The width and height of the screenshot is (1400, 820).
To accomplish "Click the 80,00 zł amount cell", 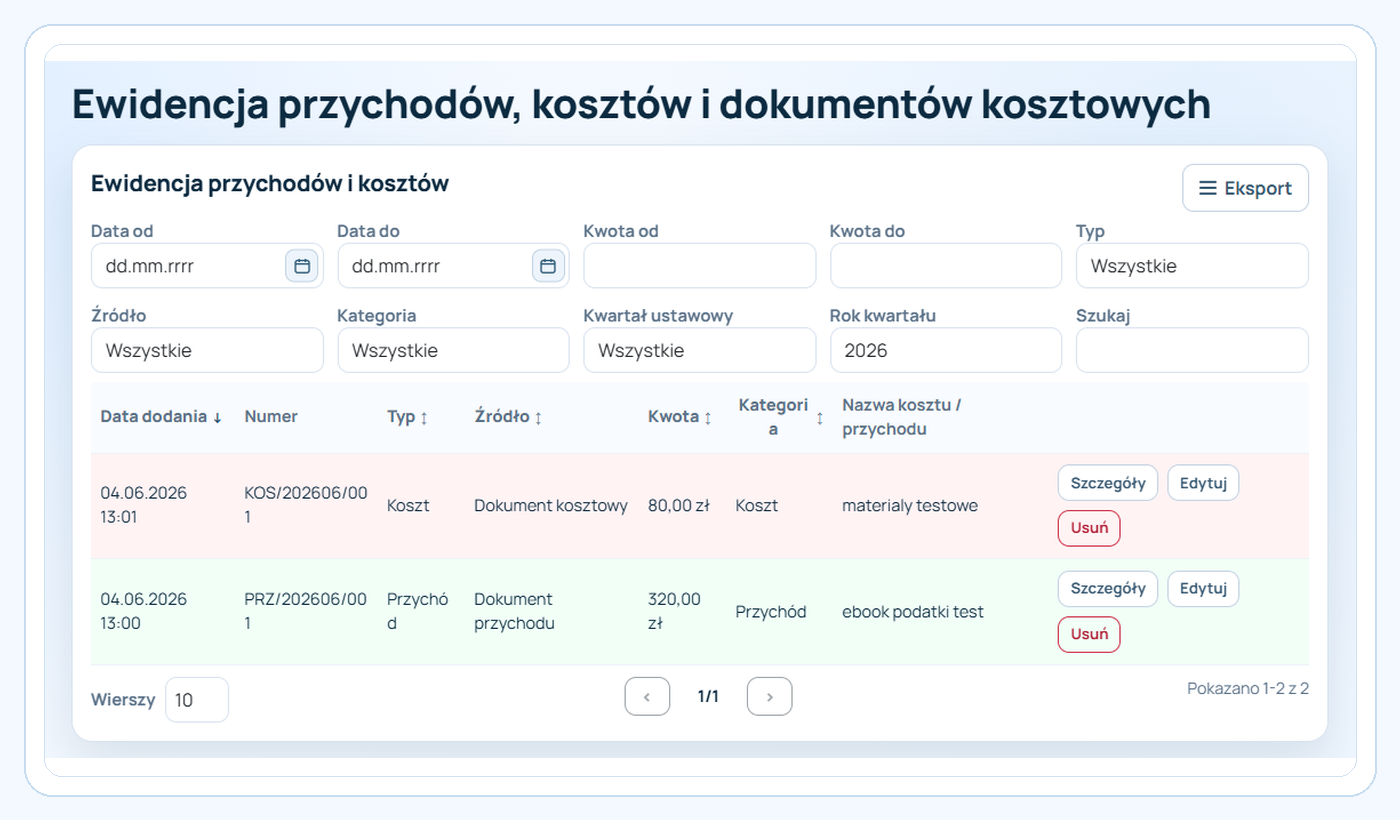I will click(679, 506).
